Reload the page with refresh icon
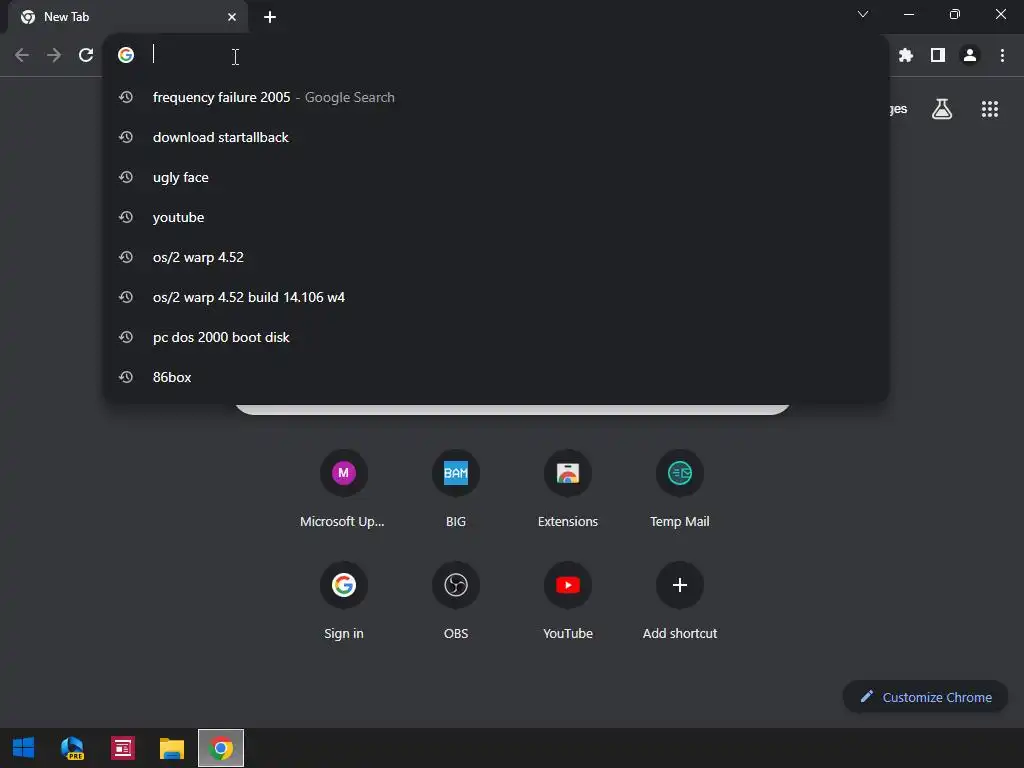Screen dimensions: 1024x768 coord(86,56)
